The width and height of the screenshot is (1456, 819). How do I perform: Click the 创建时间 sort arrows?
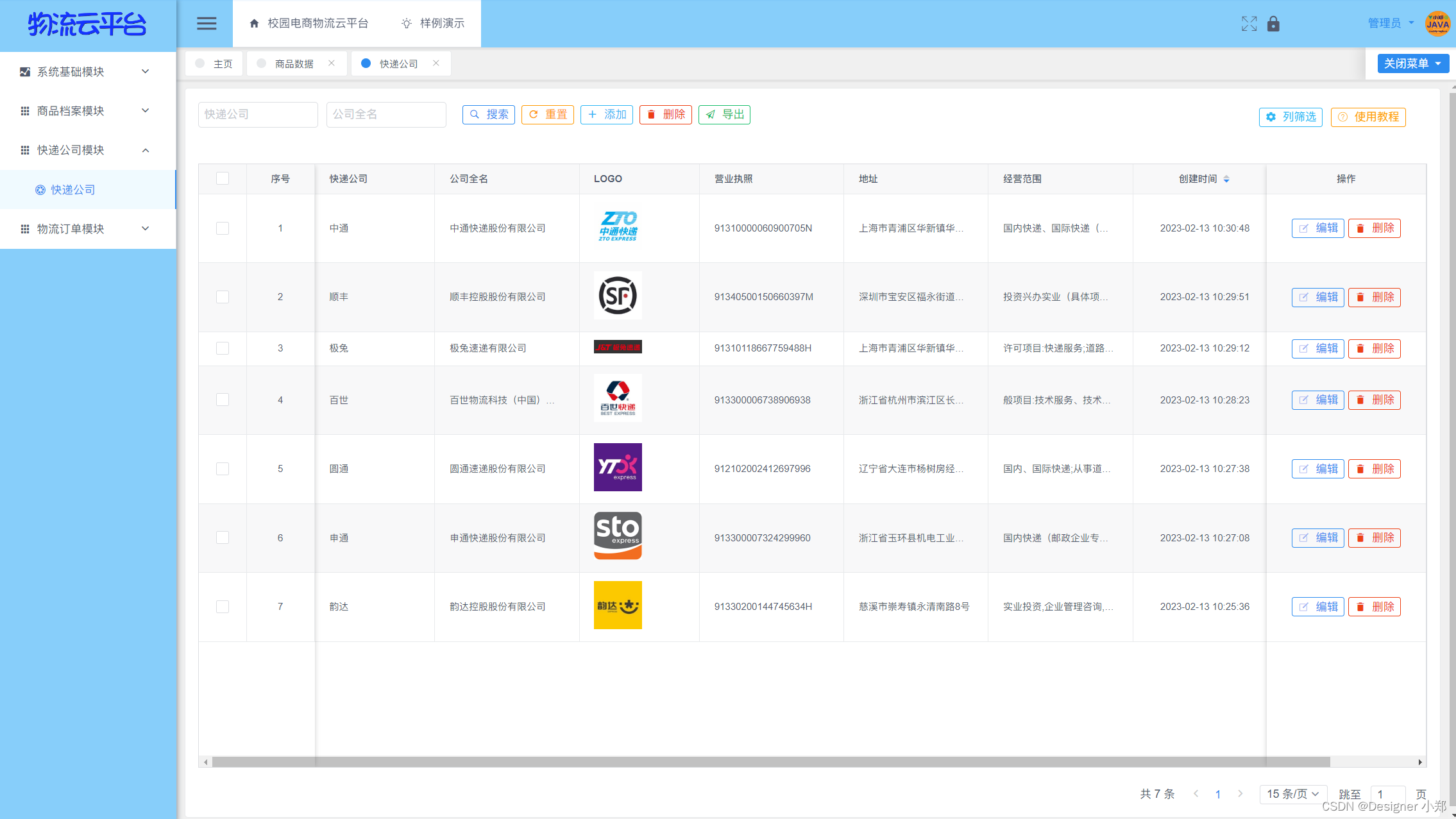(x=1226, y=179)
